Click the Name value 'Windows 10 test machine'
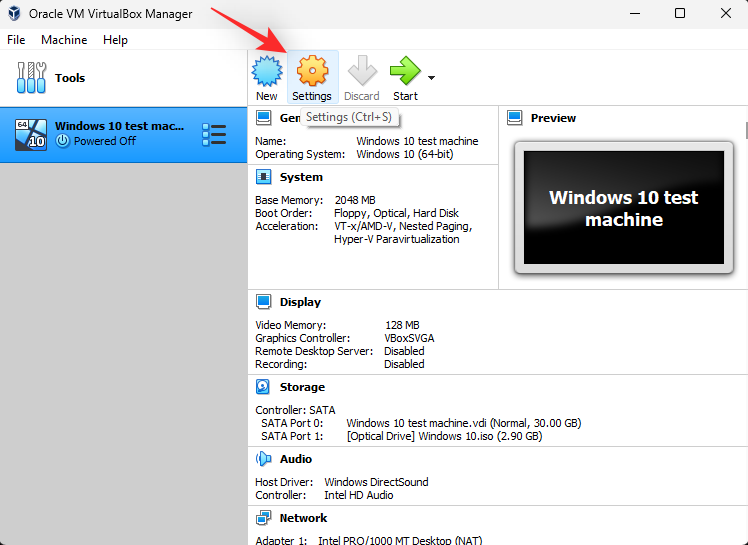The width and height of the screenshot is (748, 545). point(417,141)
